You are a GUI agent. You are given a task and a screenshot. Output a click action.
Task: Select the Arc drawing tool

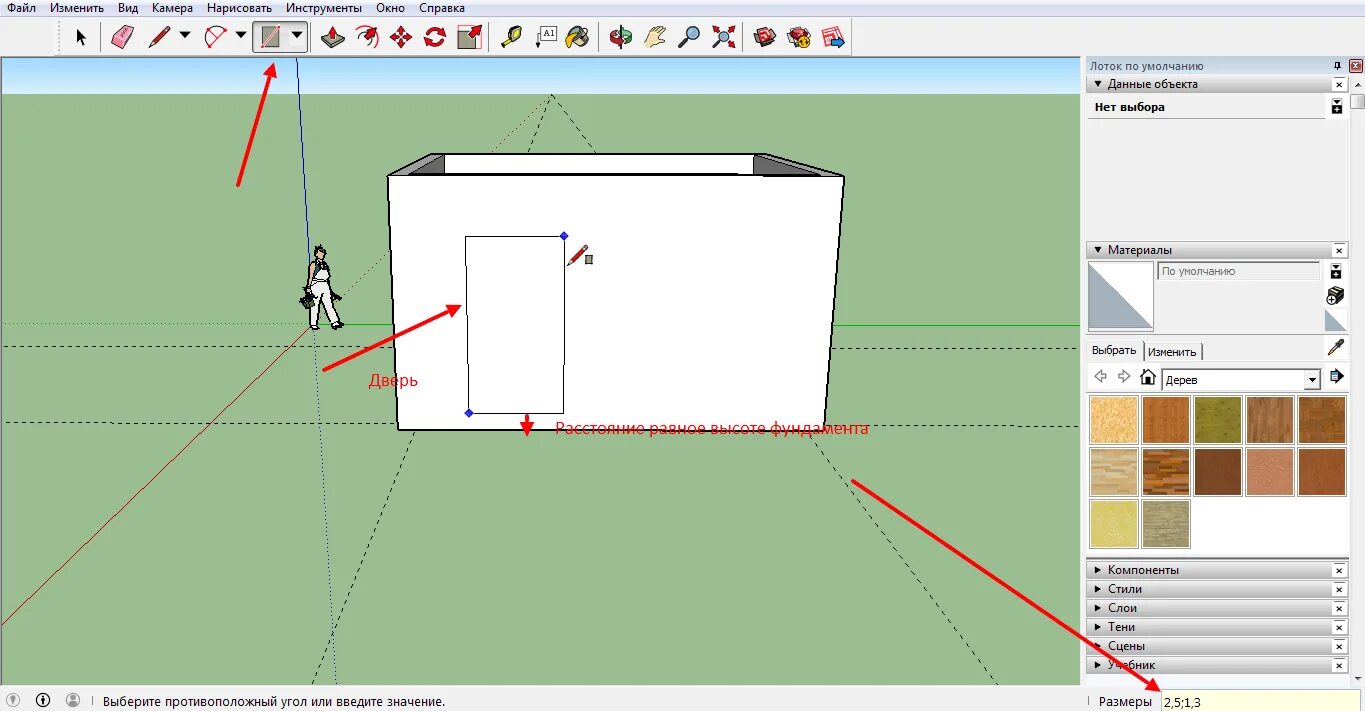coord(215,38)
